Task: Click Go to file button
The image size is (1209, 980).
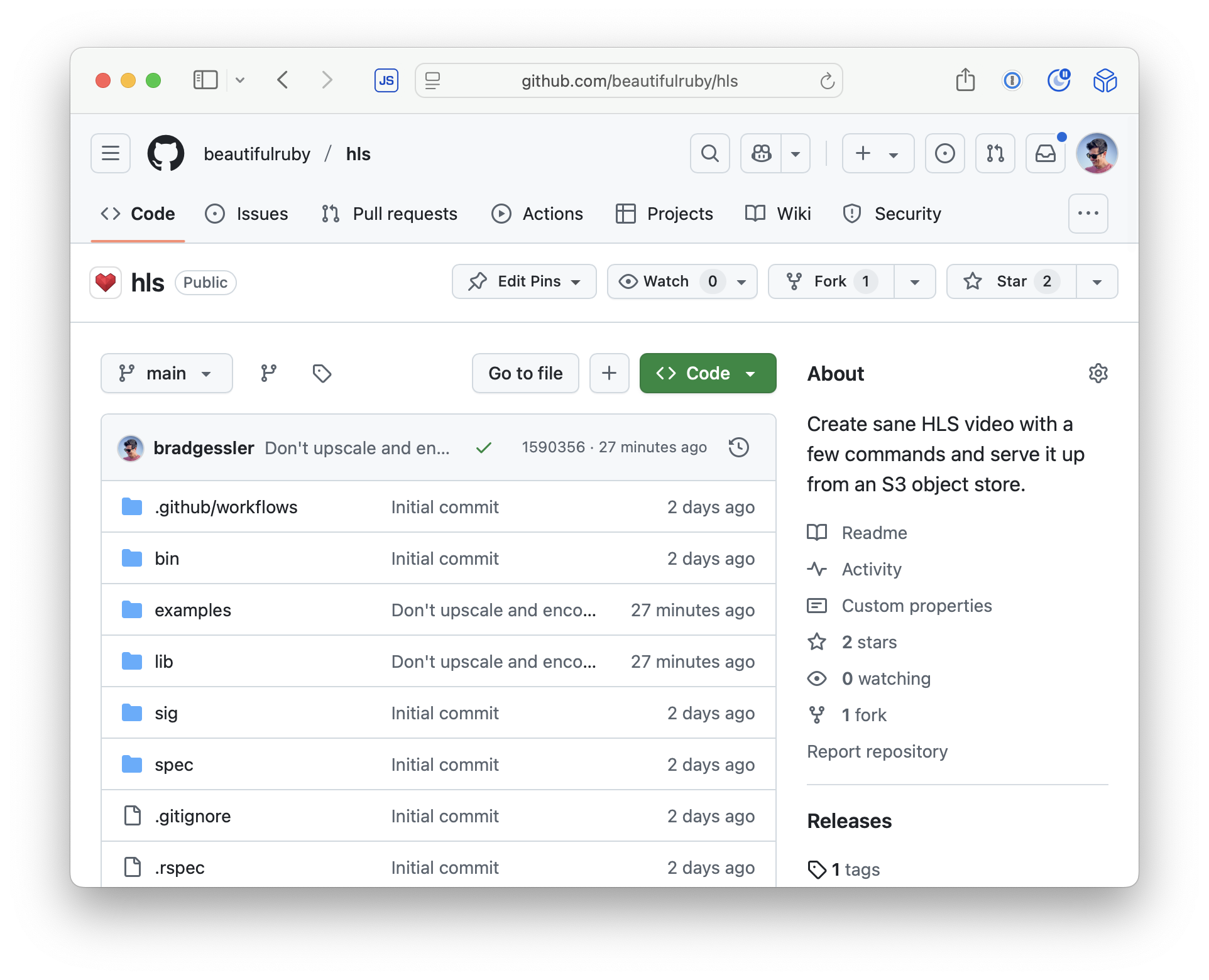Action: coord(525,373)
